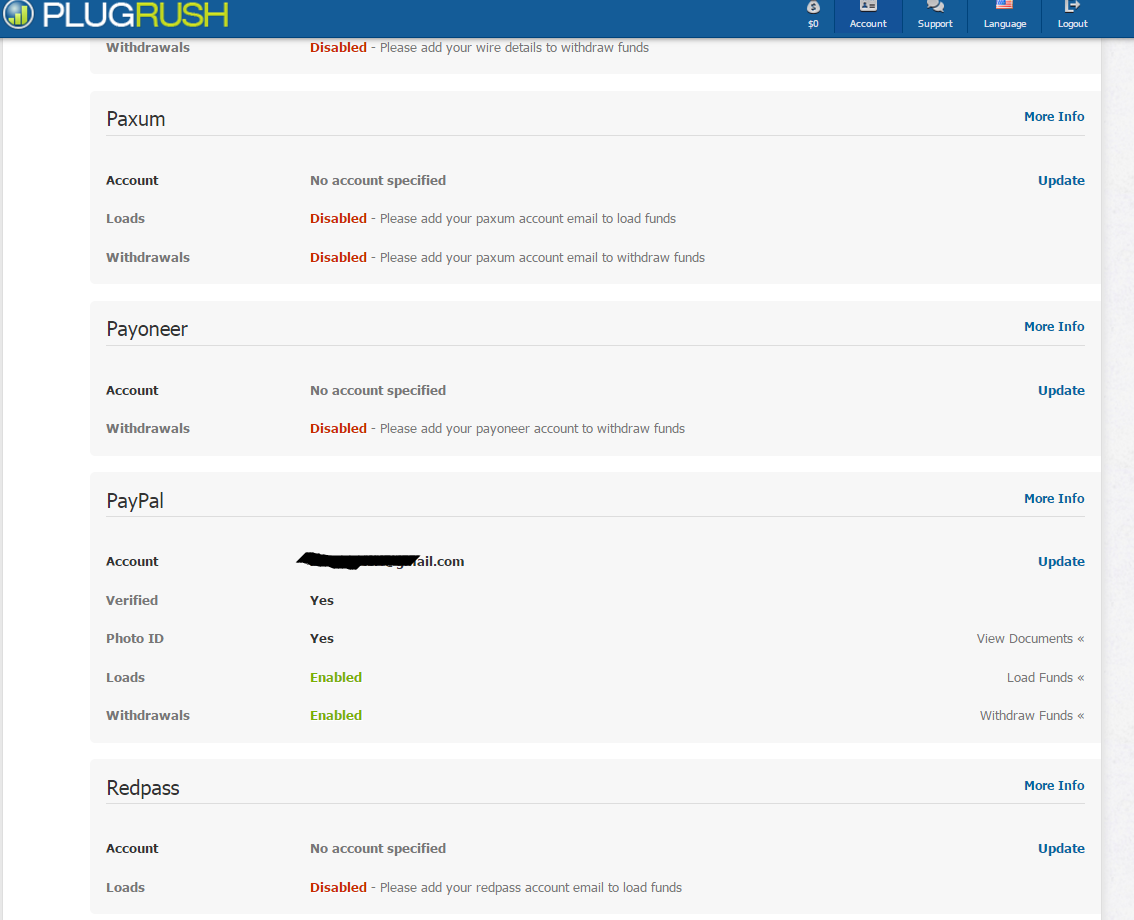Open the Account menu
The height and width of the screenshot is (920, 1134).
click(x=868, y=14)
